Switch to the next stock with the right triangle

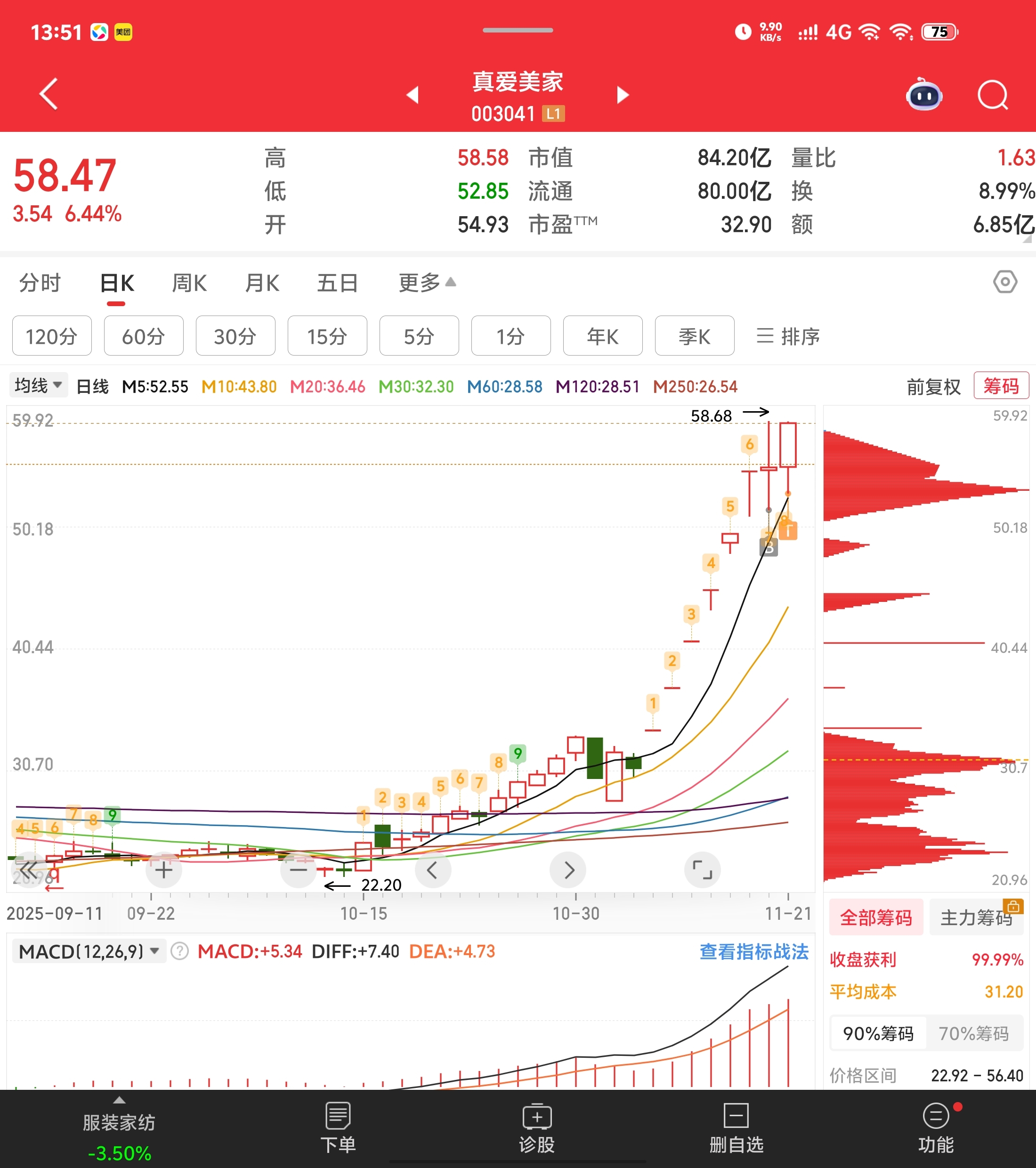coord(622,95)
